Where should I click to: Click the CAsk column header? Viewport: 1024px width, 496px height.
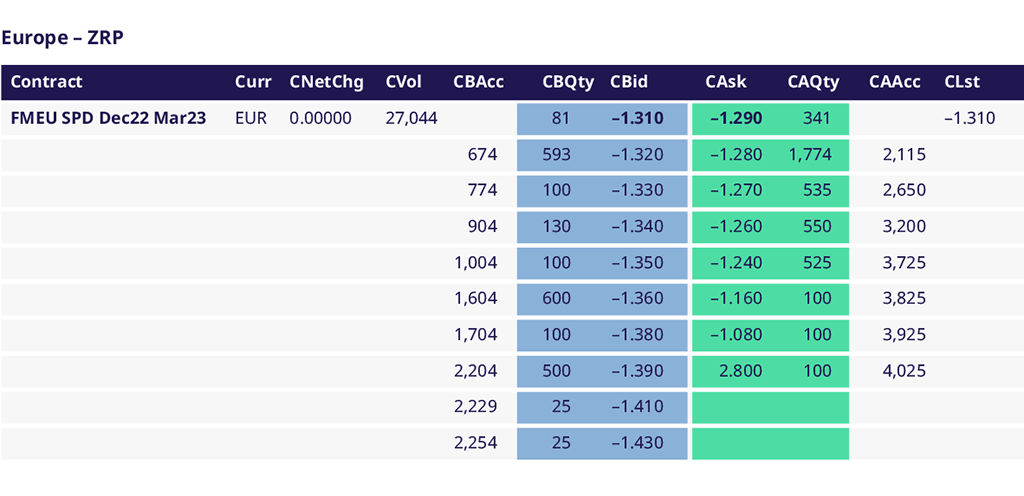coord(725,82)
